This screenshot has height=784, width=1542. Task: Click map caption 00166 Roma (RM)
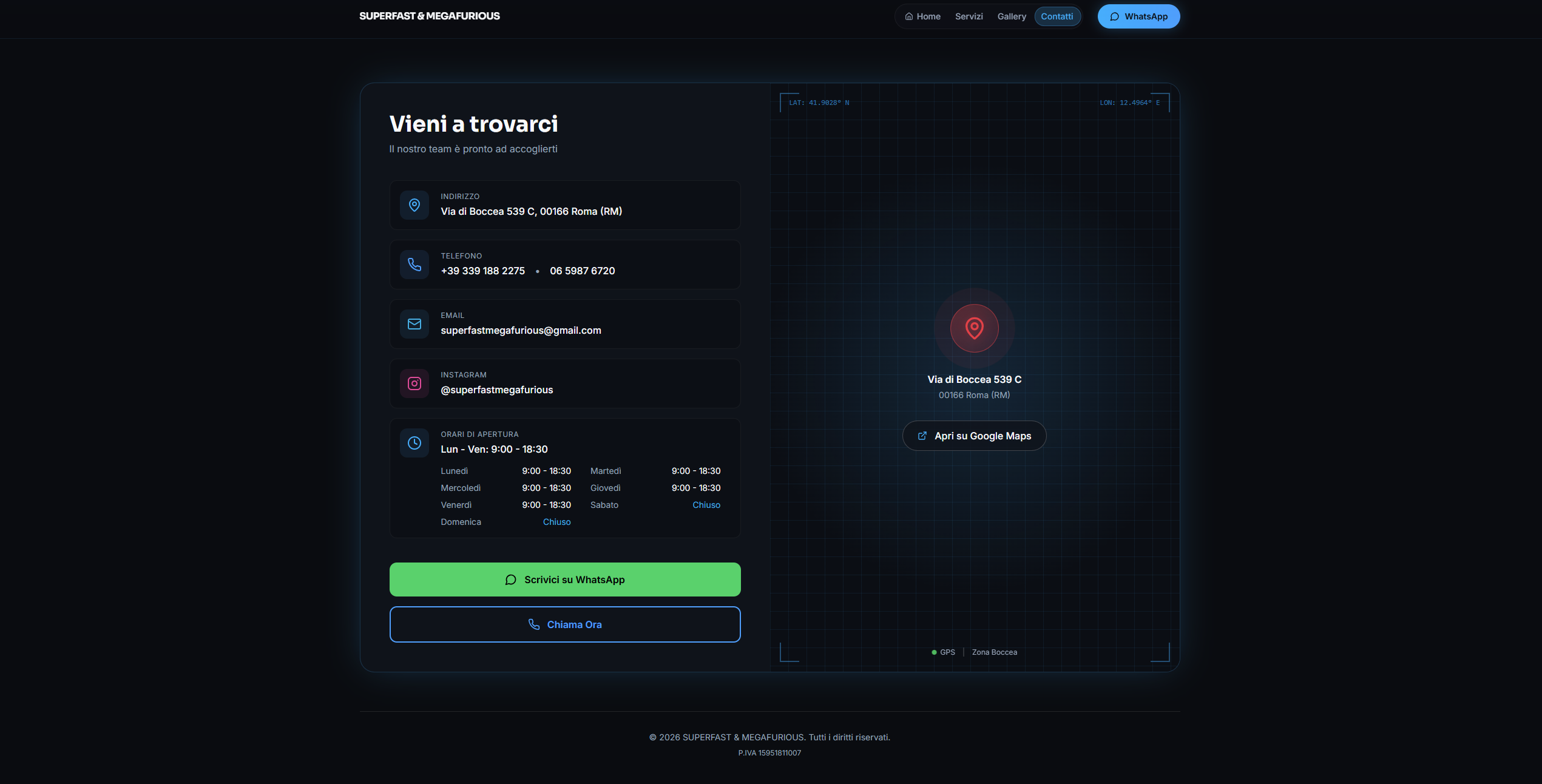pyautogui.click(x=974, y=395)
